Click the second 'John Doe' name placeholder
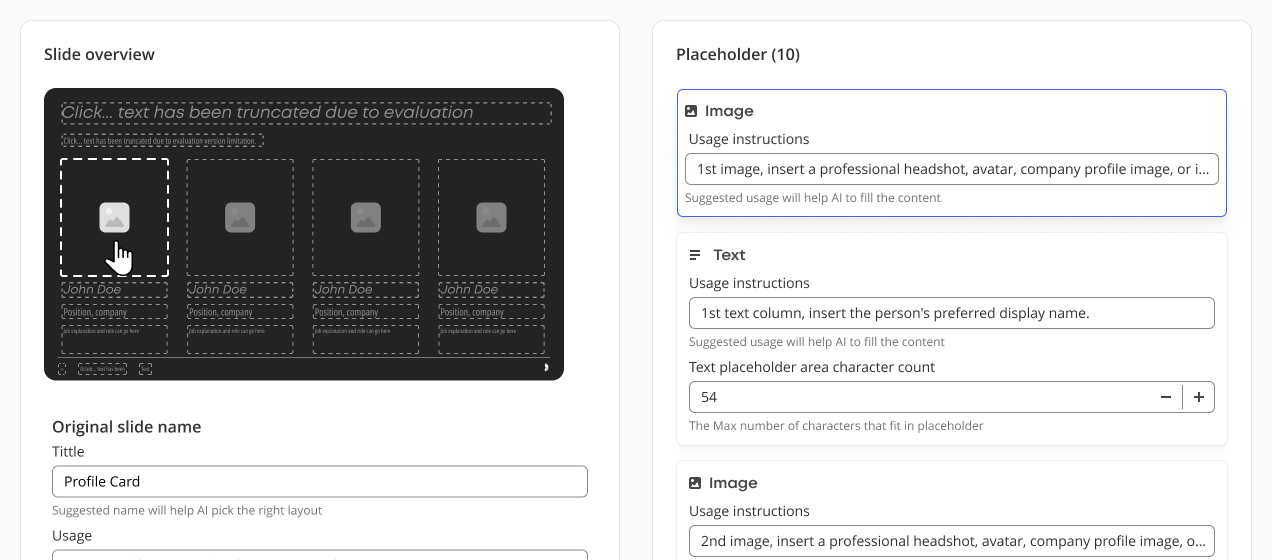 pos(240,290)
